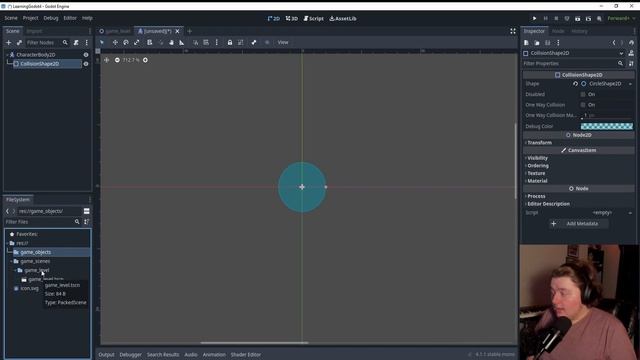The image size is (640, 360).
Task: Click the group selected nodes icon
Action: point(240,42)
